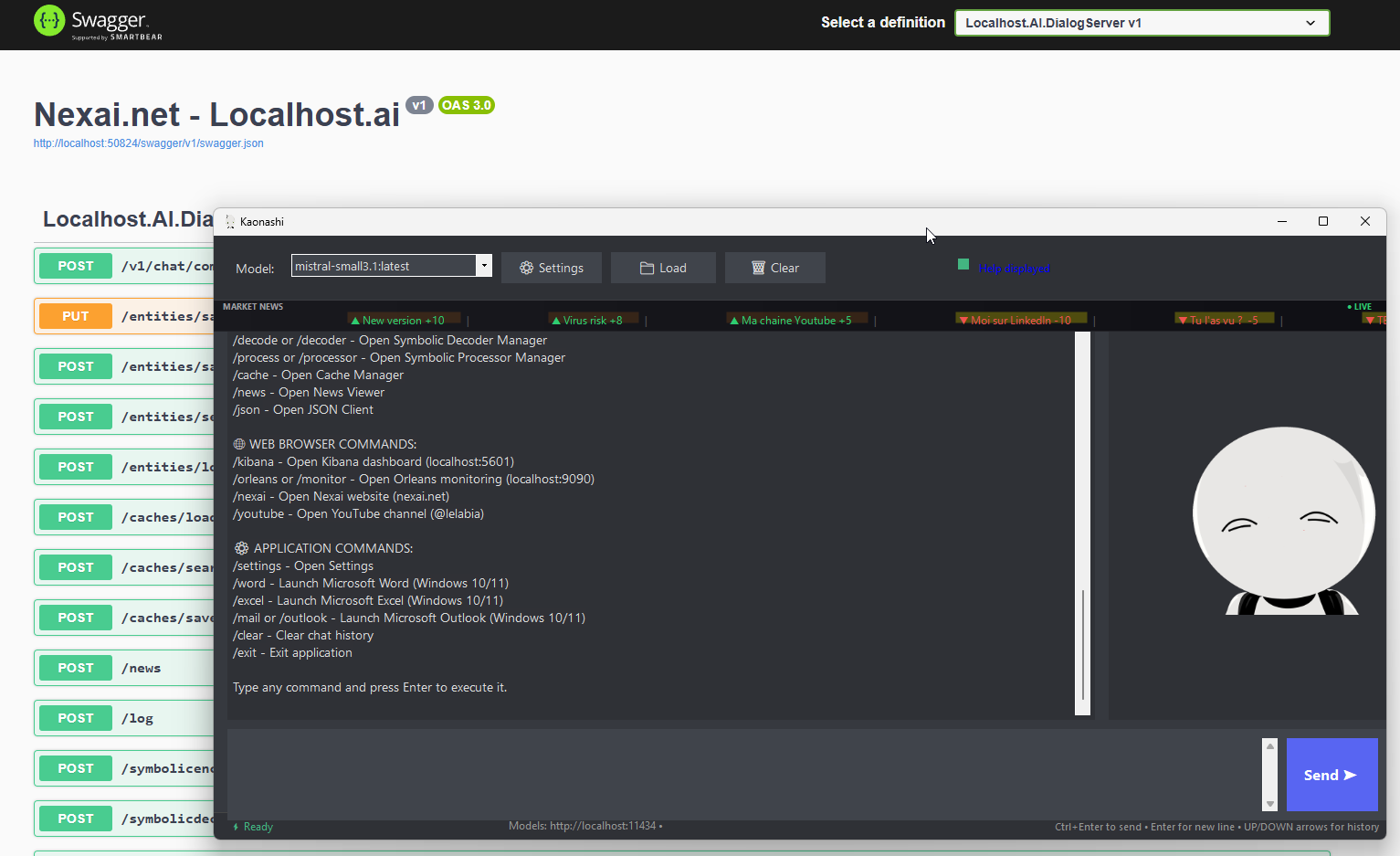
Task: Click the 'Help displayed' status link
Action: pyautogui.click(x=1015, y=269)
